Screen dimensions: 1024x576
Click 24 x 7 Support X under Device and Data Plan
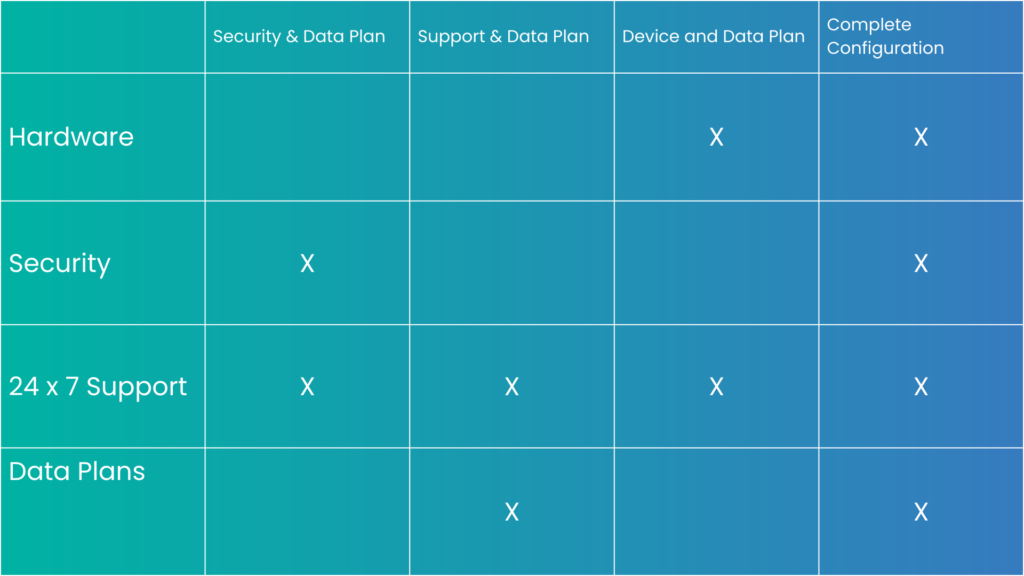coord(716,386)
